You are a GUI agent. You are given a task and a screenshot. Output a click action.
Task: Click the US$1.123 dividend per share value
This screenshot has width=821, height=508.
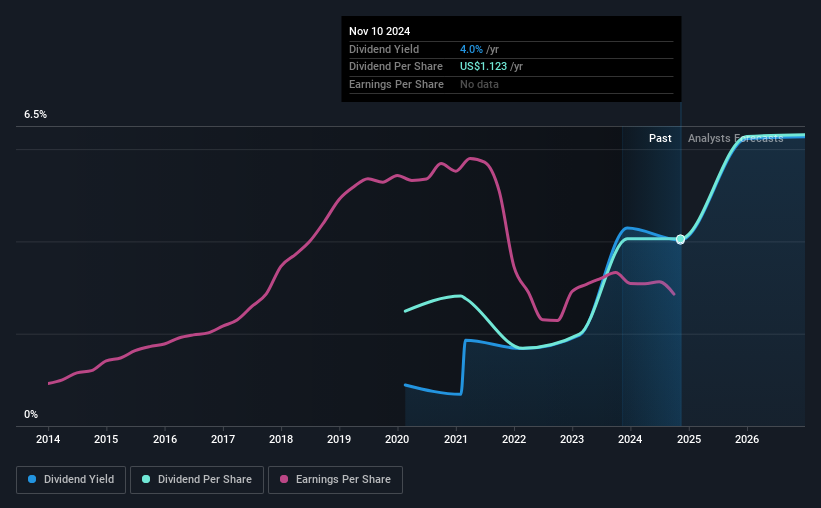tap(483, 67)
